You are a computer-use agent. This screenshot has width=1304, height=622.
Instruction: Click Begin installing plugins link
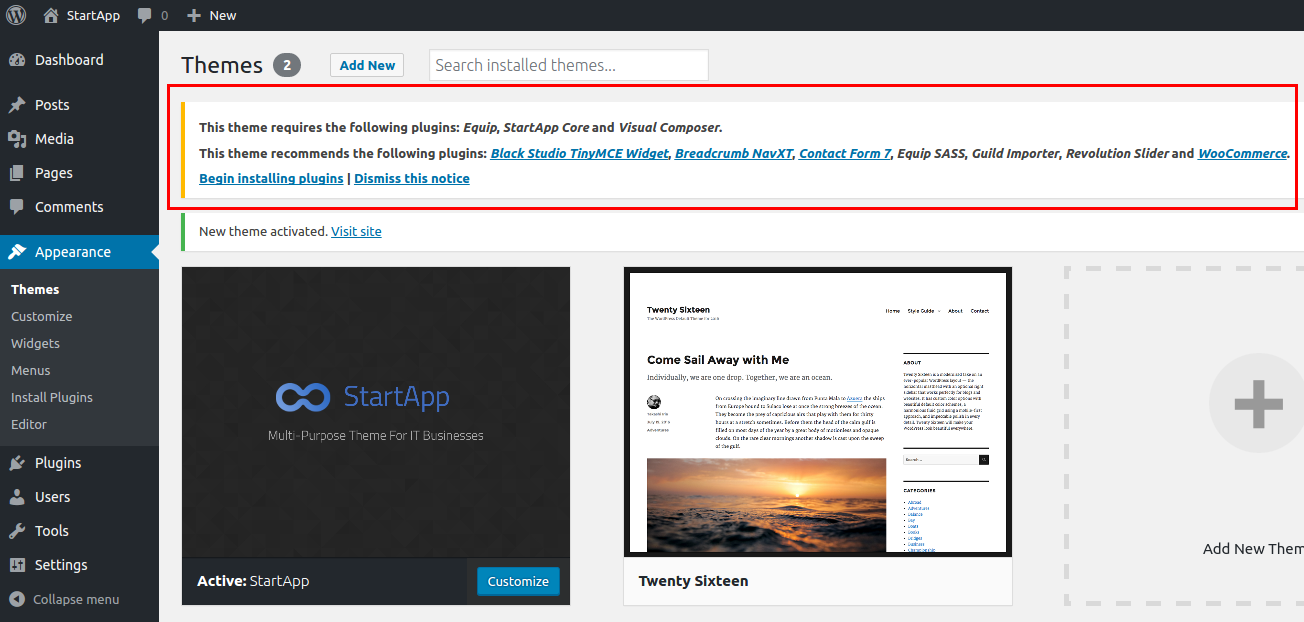click(x=271, y=178)
